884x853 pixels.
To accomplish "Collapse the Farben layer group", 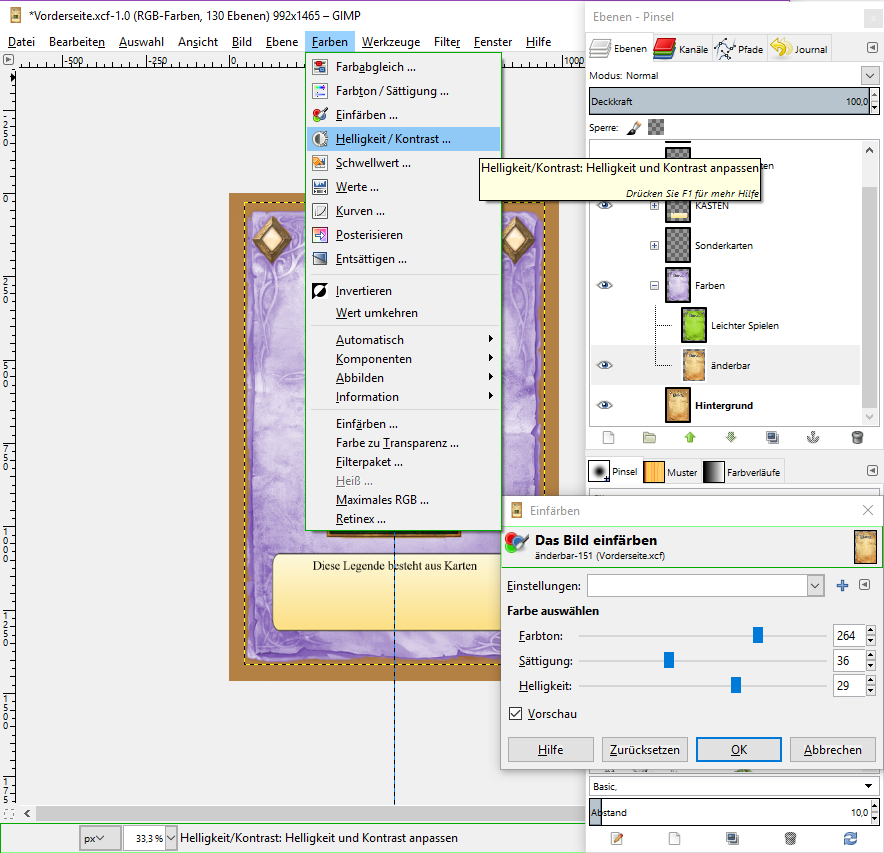I will [654, 285].
